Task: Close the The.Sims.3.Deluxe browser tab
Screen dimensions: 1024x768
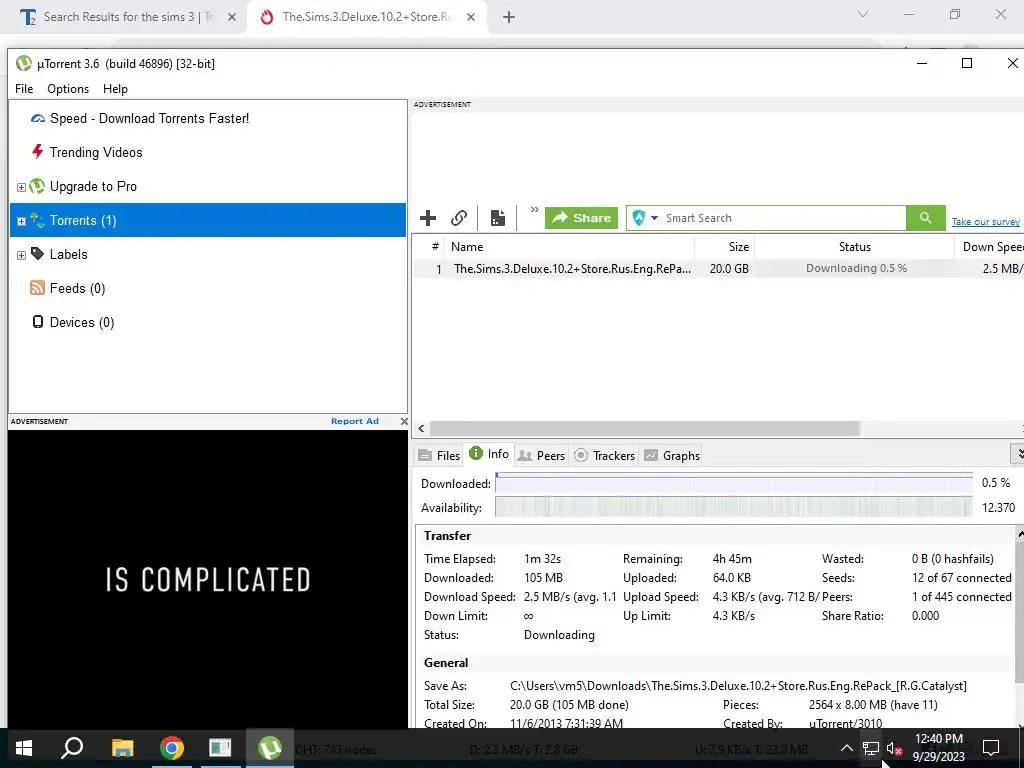Action: pos(471,17)
